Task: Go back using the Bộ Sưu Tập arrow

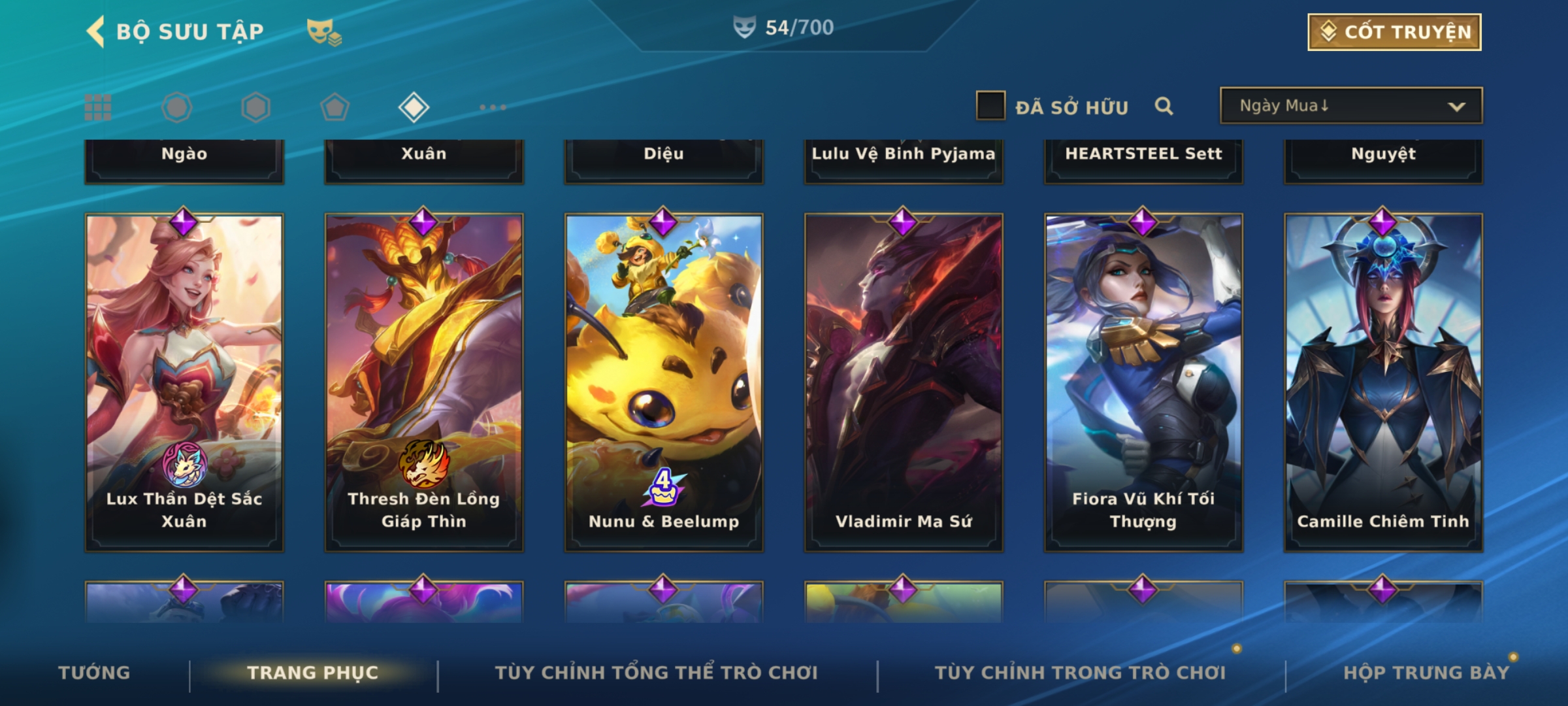Action: (95, 31)
